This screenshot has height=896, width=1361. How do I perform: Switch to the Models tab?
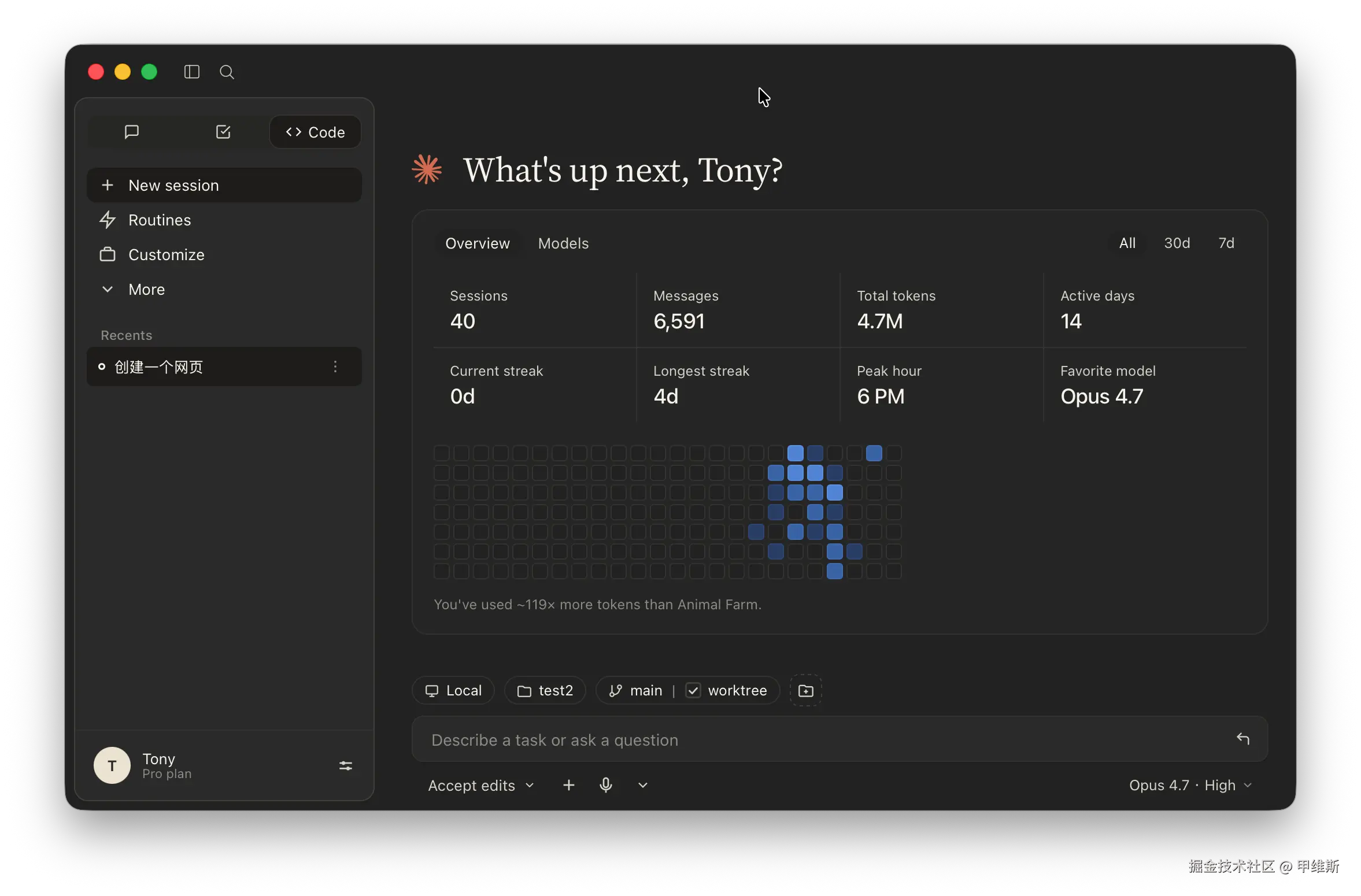coord(563,243)
